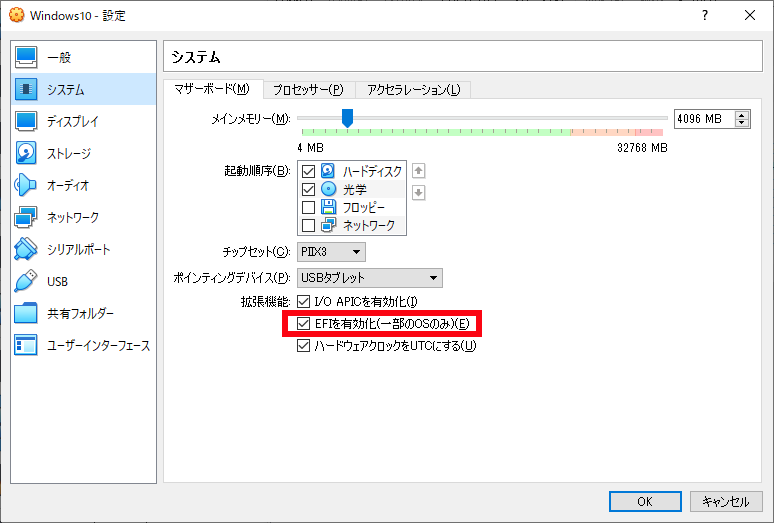Uncheck ハードディスク boot checkbox
Image resolution: width=774 pixels, height=523 pixels.
coord(309,171)
